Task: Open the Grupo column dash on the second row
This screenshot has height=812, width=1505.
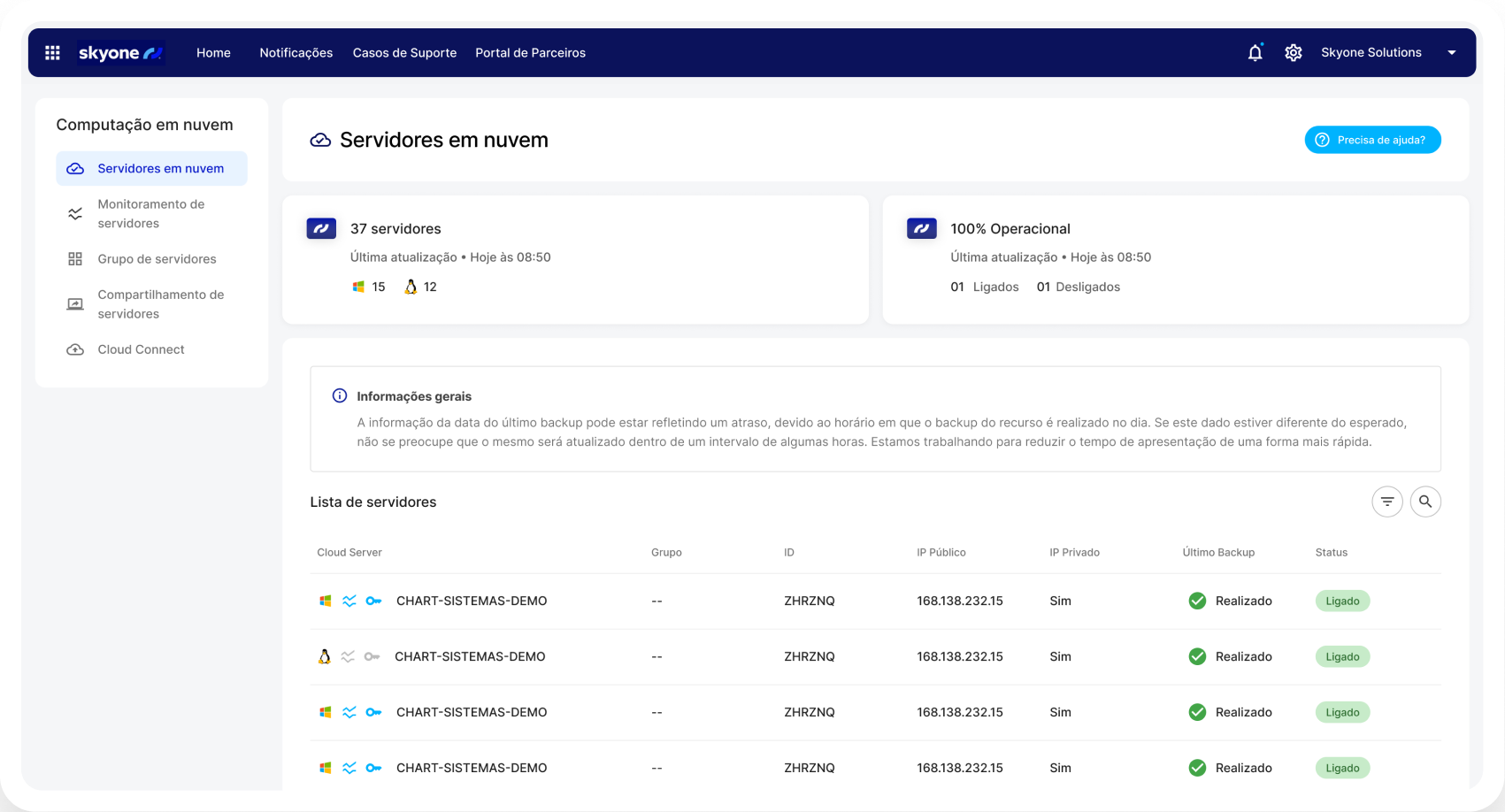Action: point(657,656)
